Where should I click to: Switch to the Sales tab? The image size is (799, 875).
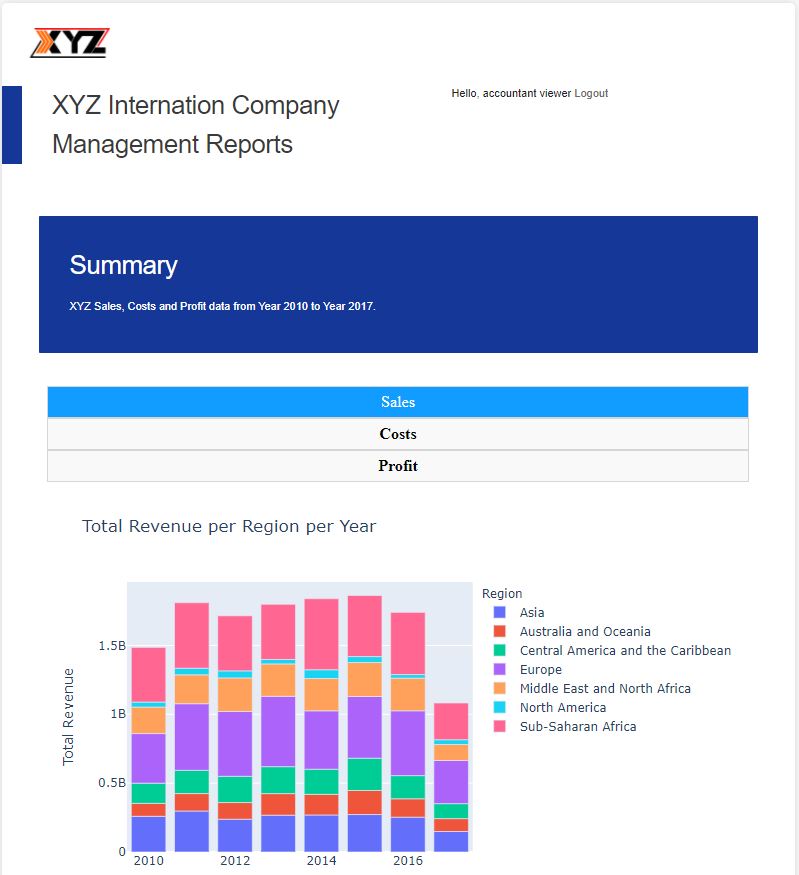[397, 402]
